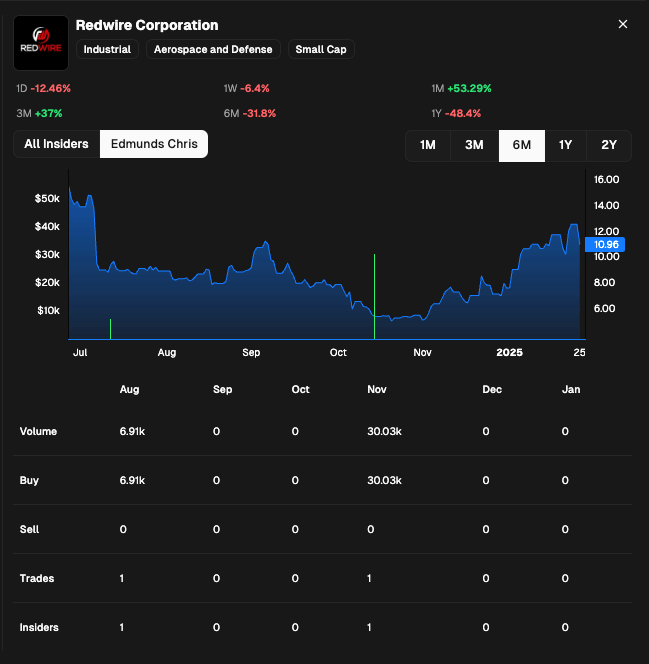Image resolution: width=649 pixels, height=664 pixels.
Task: Set chart range to 1Y
Action: (566, 145)
